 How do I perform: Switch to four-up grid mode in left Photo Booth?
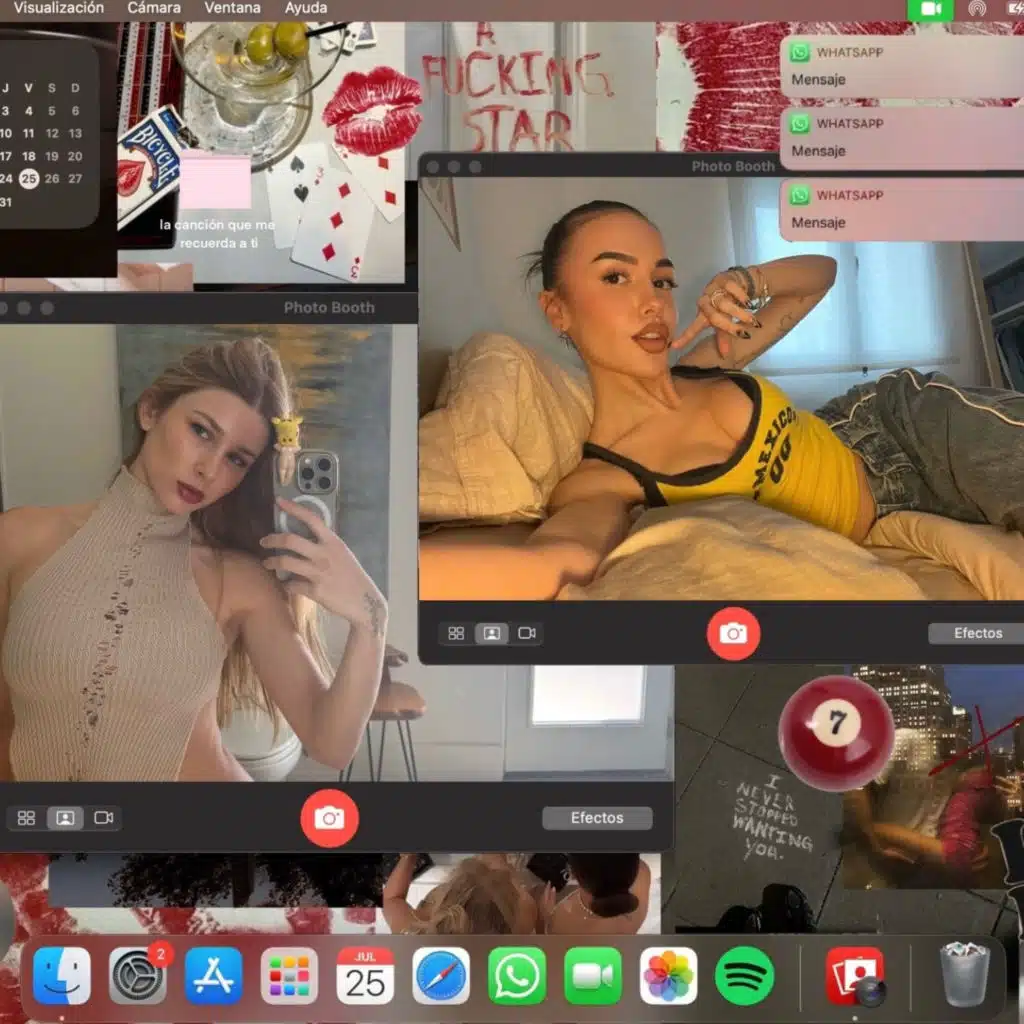point(27,818)
